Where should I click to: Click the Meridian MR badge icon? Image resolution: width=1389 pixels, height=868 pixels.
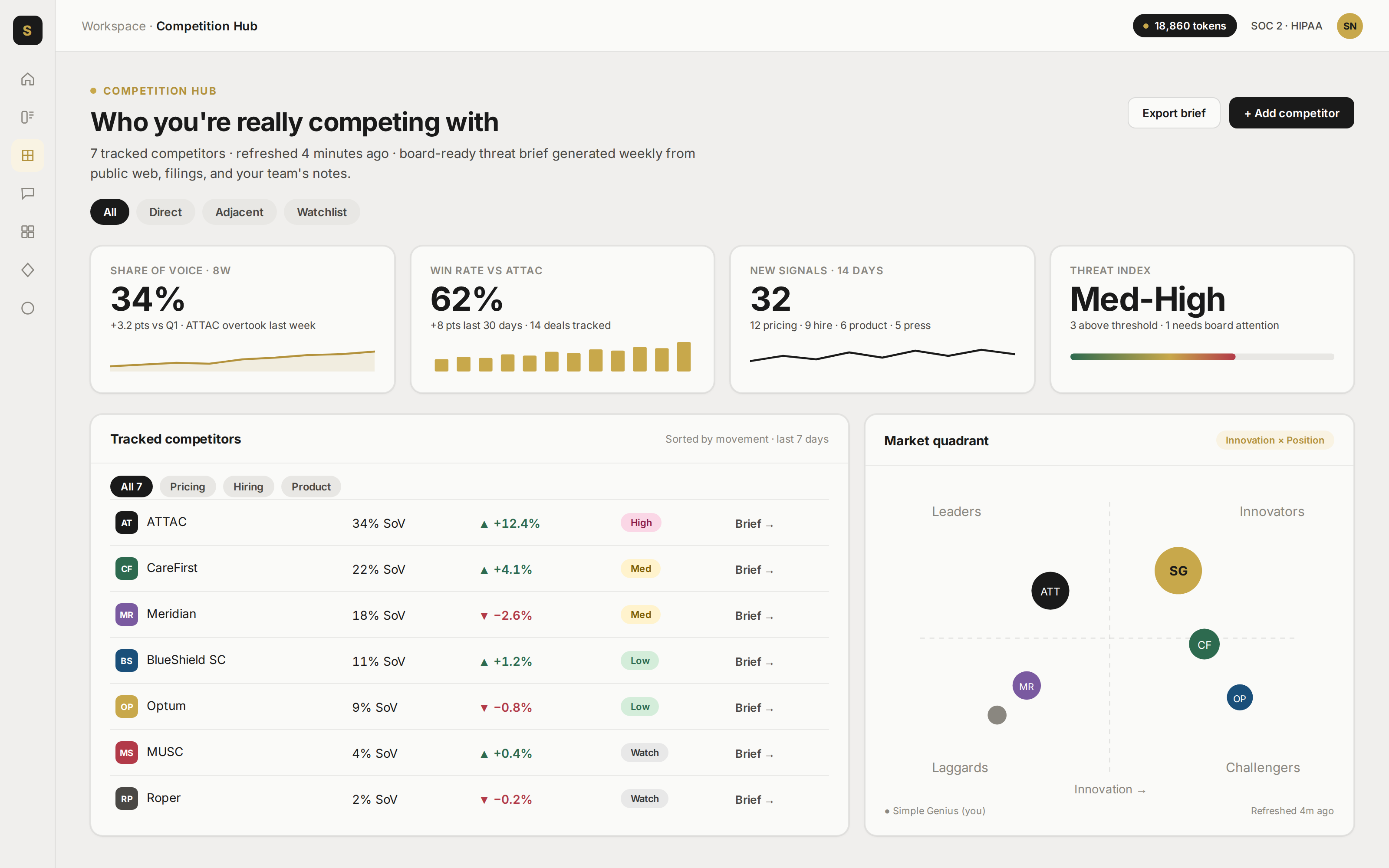126,614
